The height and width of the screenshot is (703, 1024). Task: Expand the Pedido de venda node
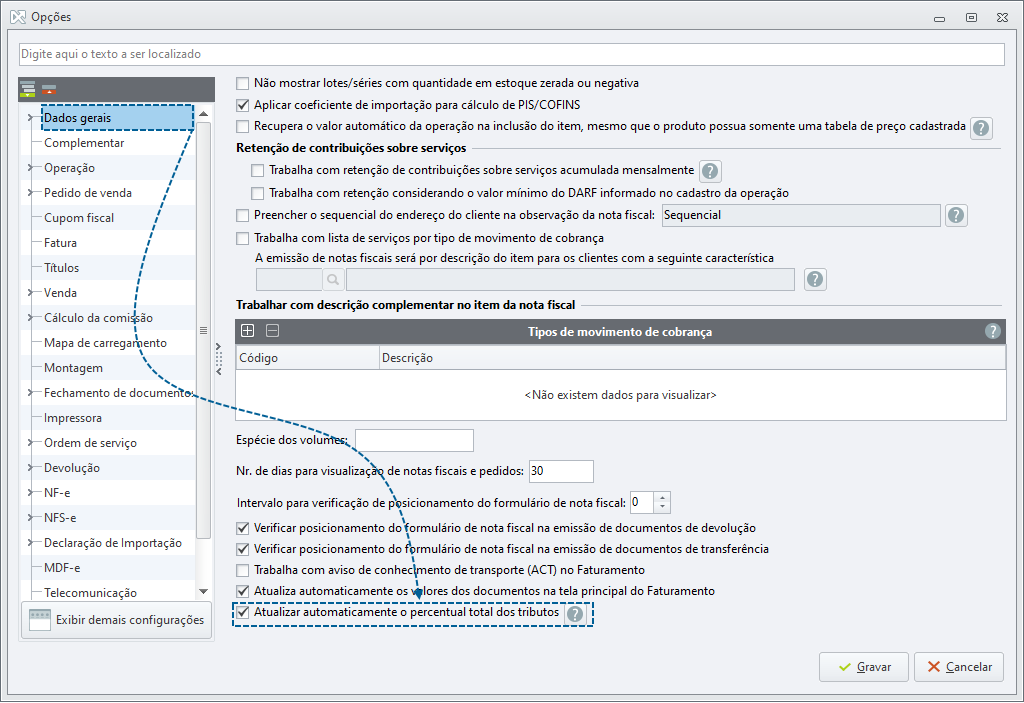tap(30, 193)
